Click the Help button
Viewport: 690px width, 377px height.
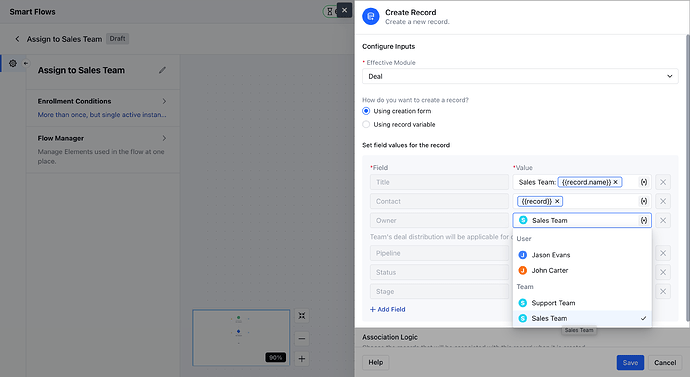point(375,362)
